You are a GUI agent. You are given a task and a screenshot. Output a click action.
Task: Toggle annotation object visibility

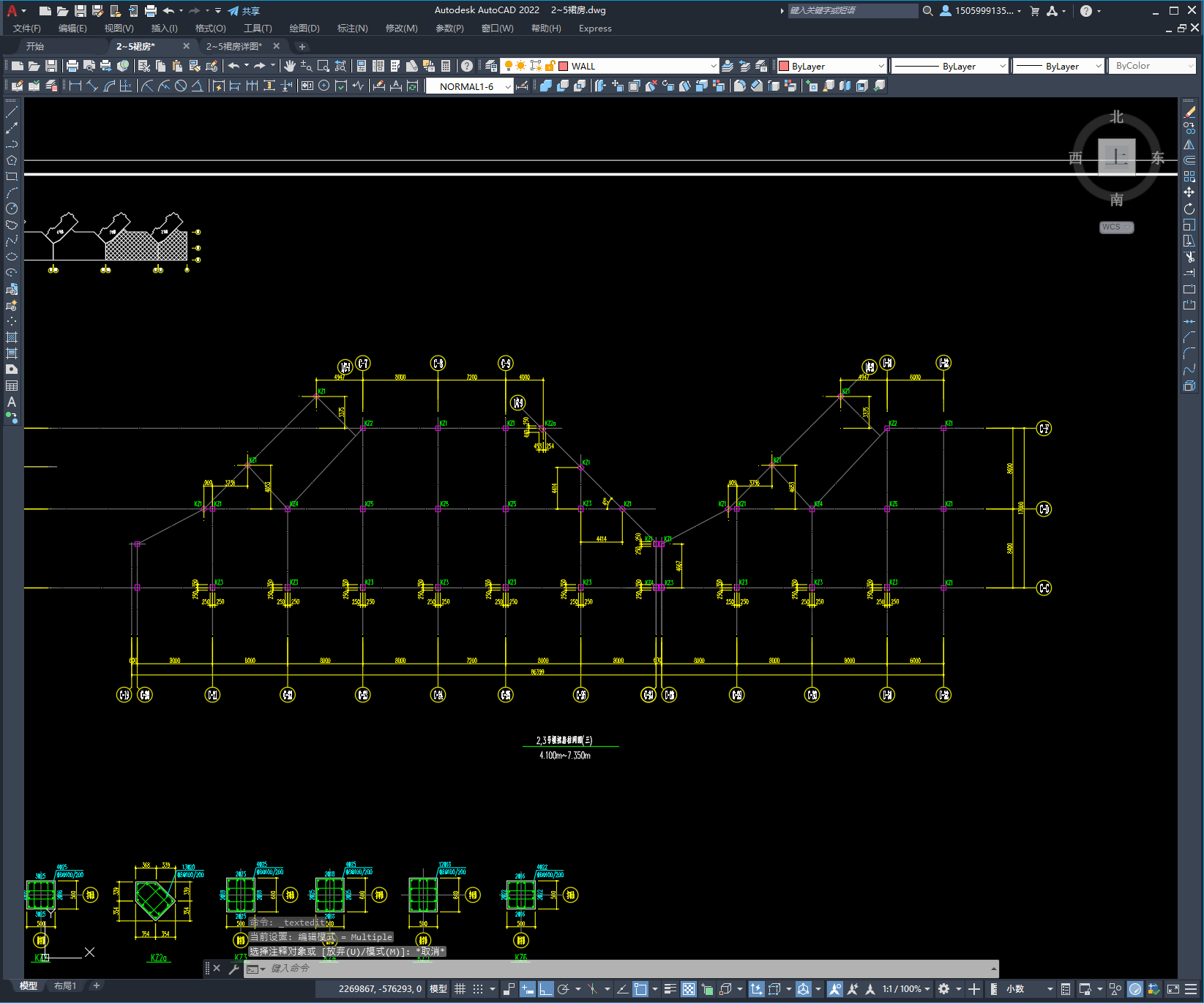pyautogui.click(x=835, y=989)
